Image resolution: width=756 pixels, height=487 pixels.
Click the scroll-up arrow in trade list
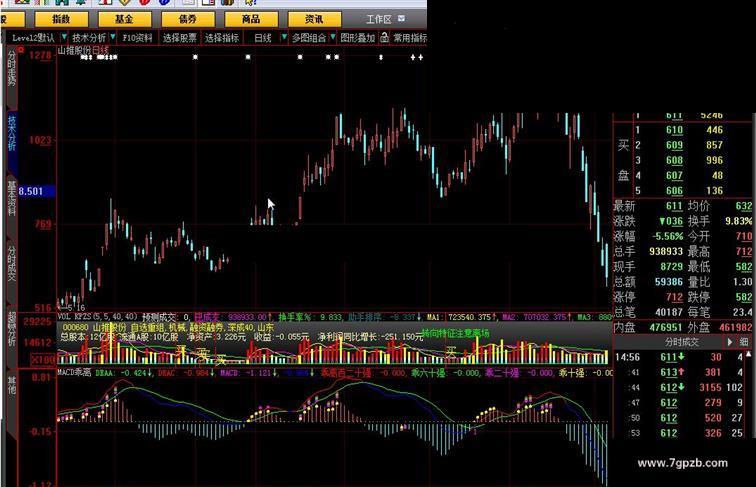[748, 354]
